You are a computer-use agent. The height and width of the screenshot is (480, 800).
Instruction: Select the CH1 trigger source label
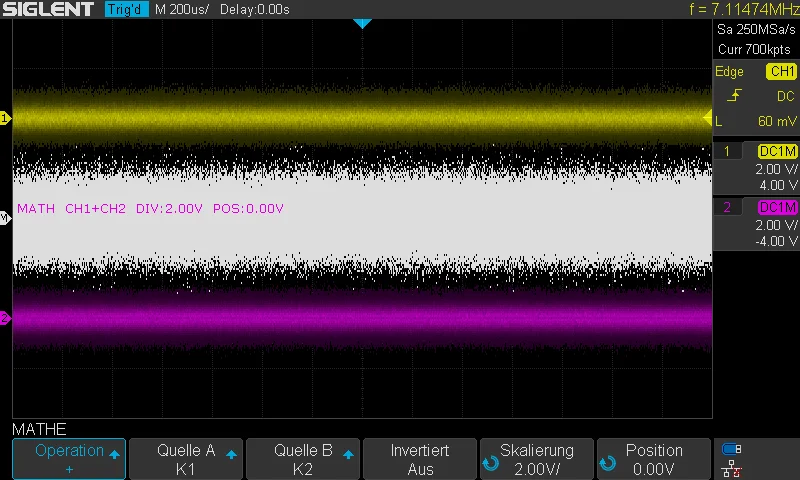780,71
